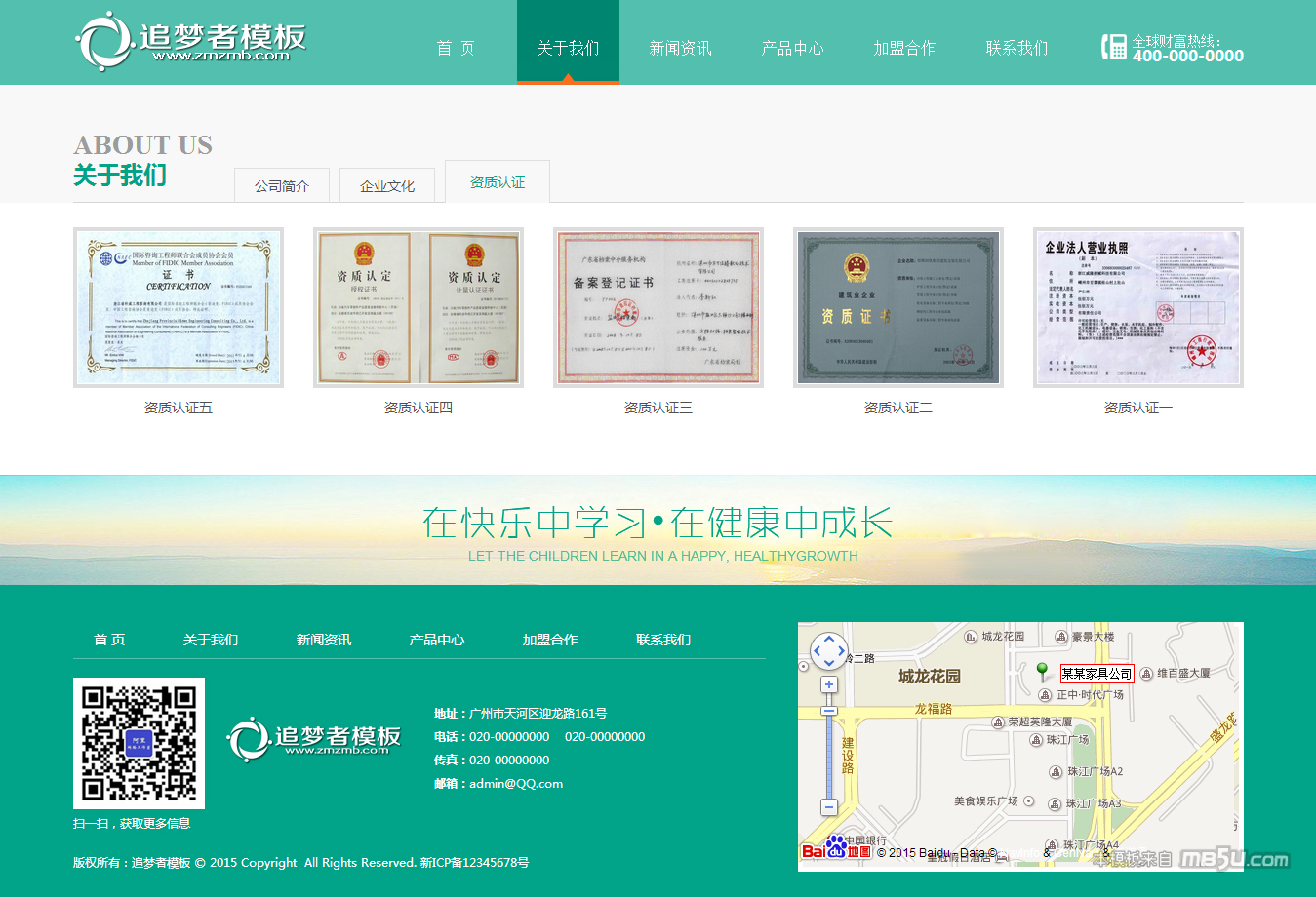Click the 追梦者模板 logo in the header
Image resolution: width=1316 pixels, height=897 pixels.
click(190, 42)
